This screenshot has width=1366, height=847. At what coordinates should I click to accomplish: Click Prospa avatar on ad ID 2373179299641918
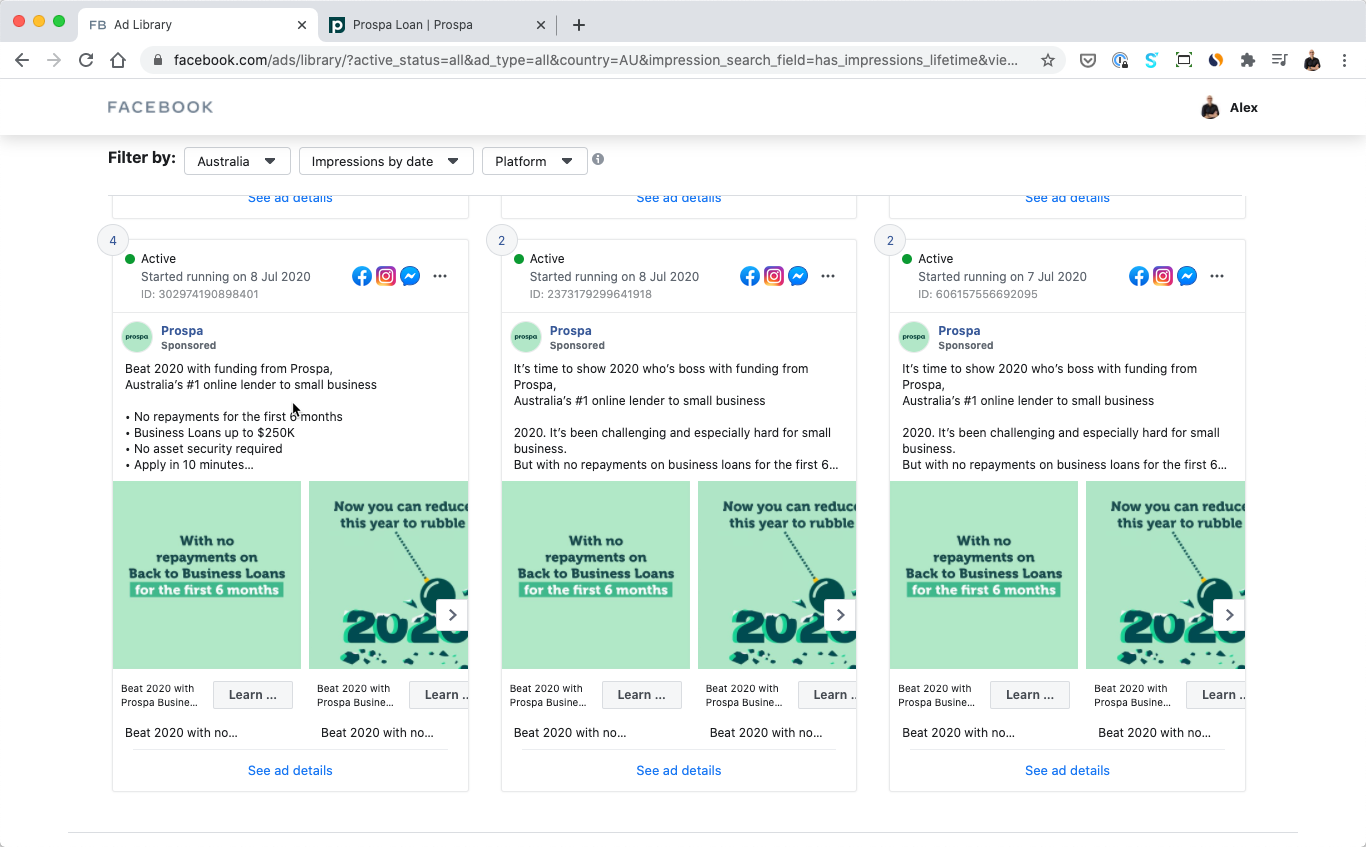[x=526, y=337]
